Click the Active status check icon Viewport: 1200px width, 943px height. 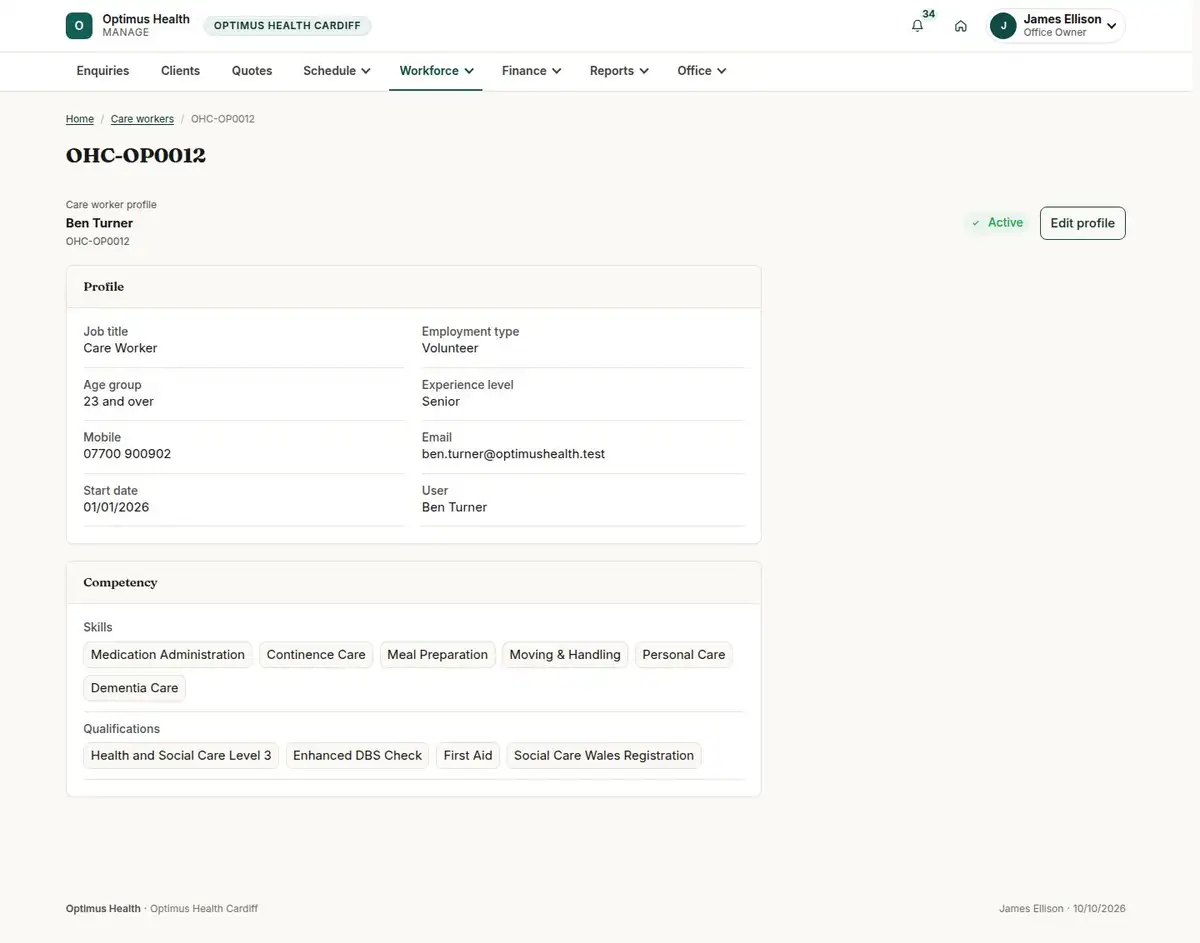click(976, 223)
